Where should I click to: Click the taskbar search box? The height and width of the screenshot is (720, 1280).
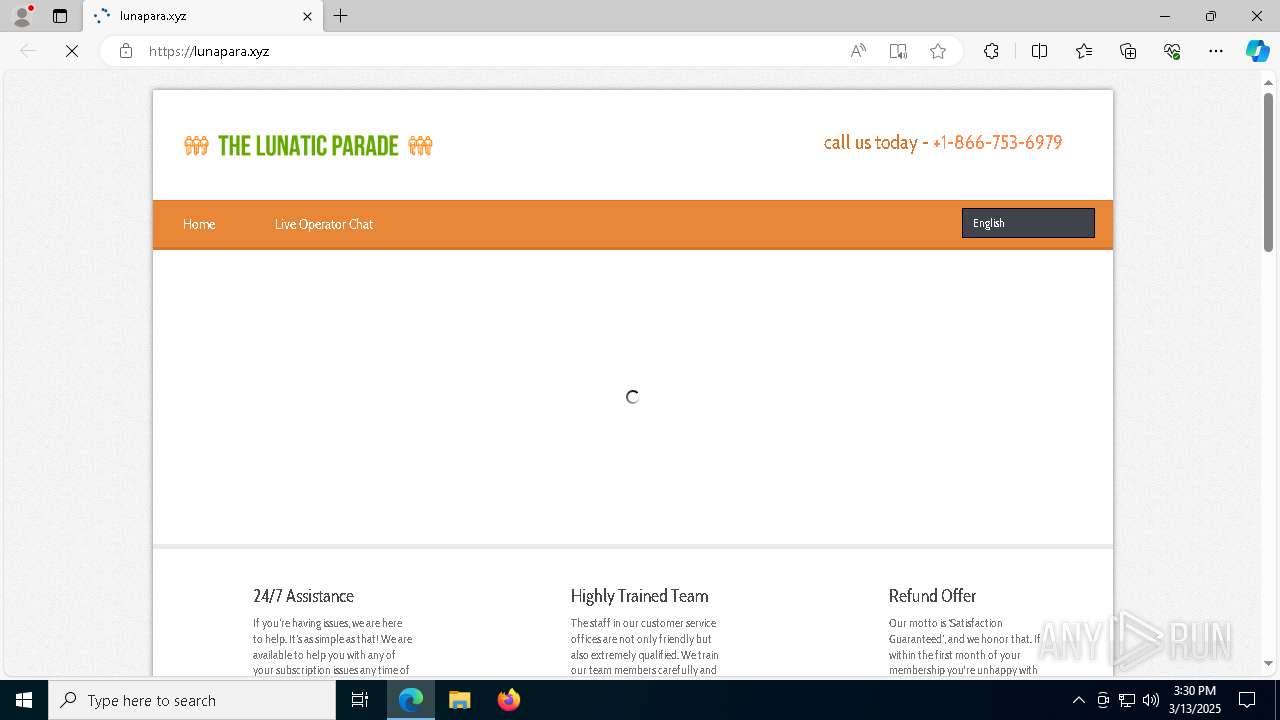[x=192, y=700]
